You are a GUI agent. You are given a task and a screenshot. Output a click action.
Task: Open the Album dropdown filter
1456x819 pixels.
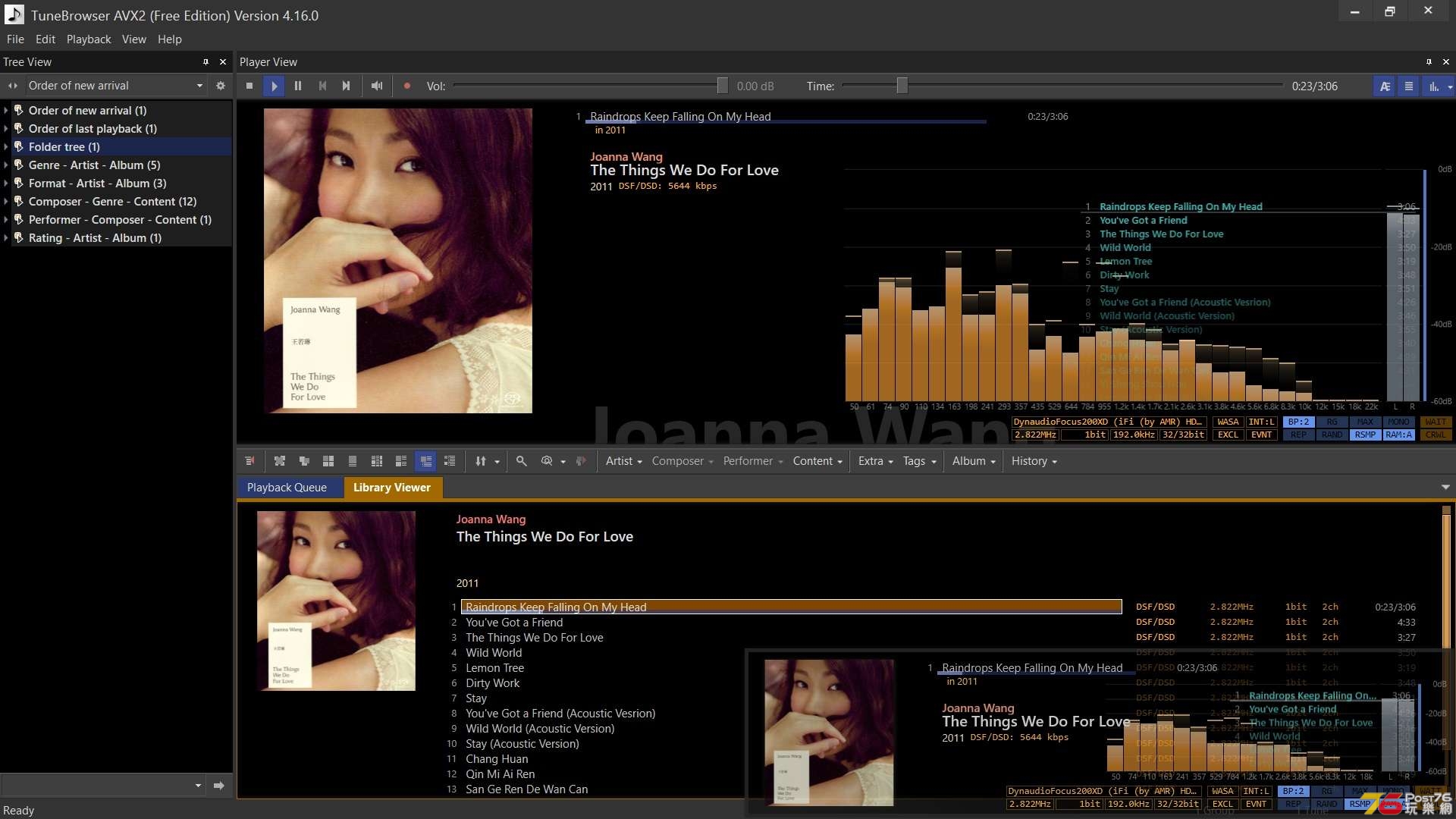(974, 461)
